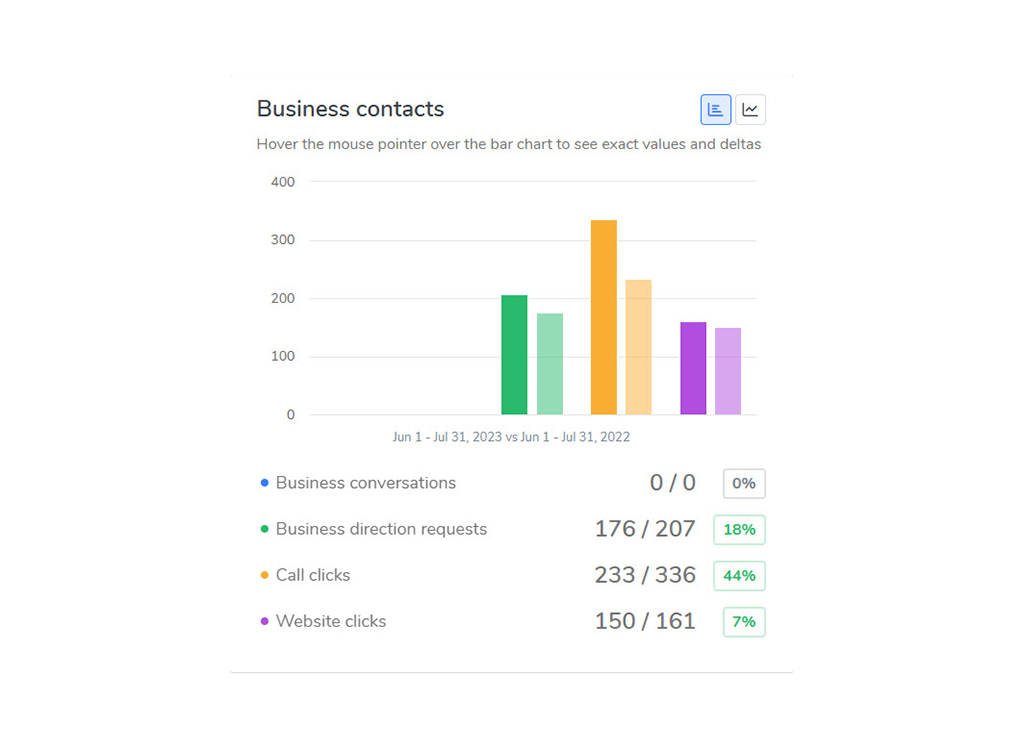Click the purple Website clicks legend dot
This screenshot has height=750, width=1024.
(264, 620)
